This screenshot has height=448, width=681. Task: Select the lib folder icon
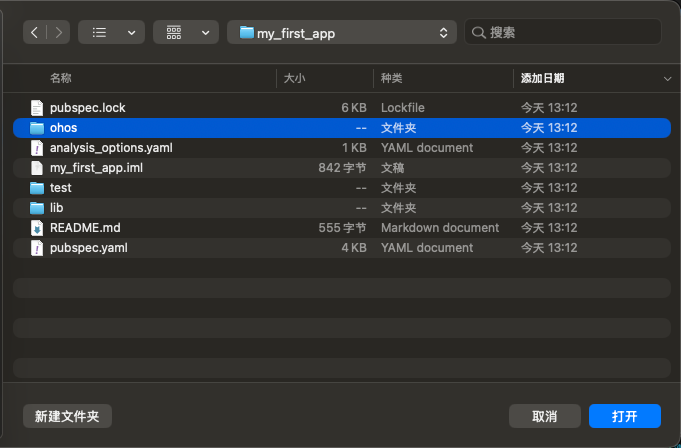(x=37, y=208)
